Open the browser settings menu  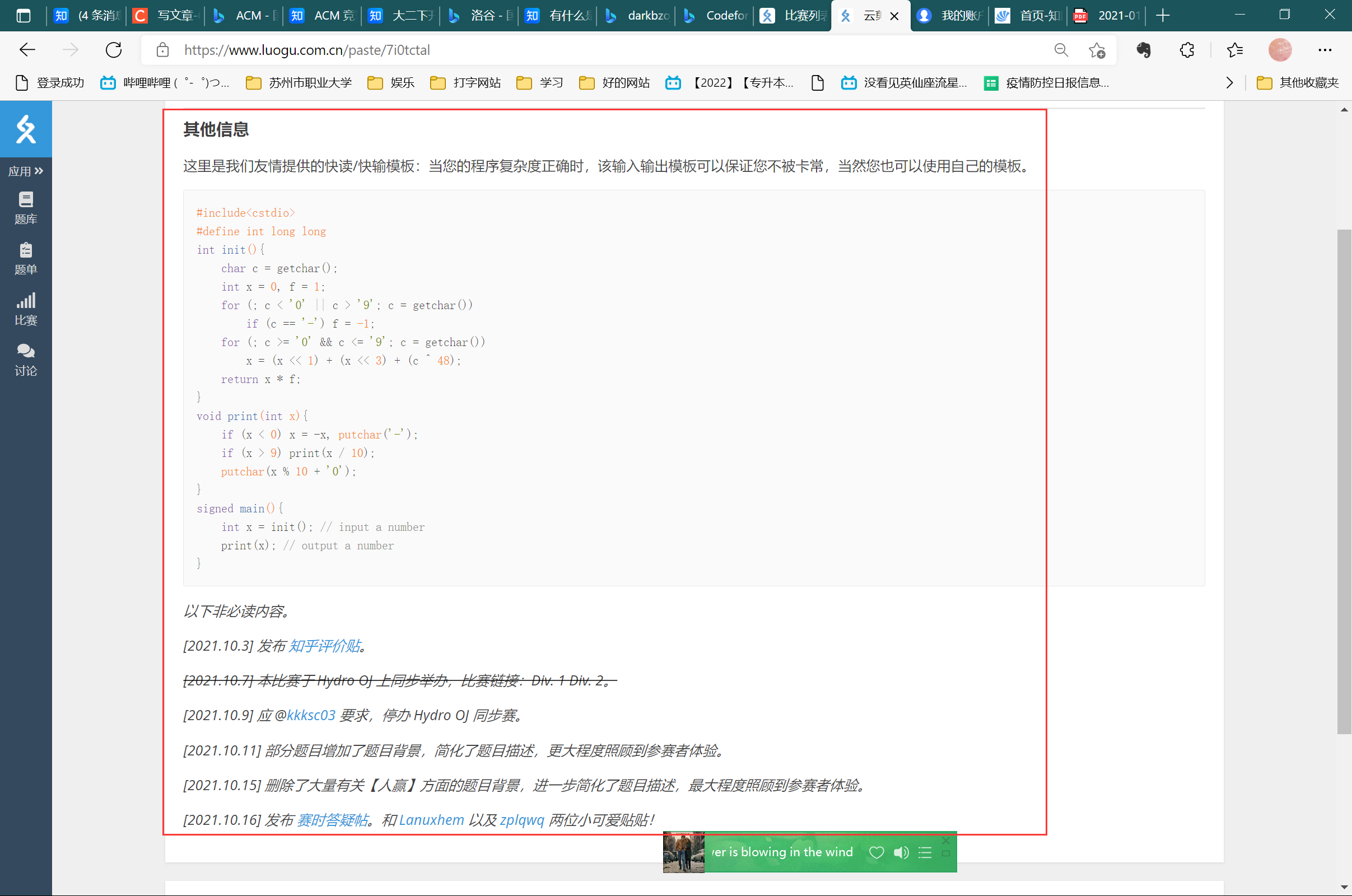(x=1325, y=50)
